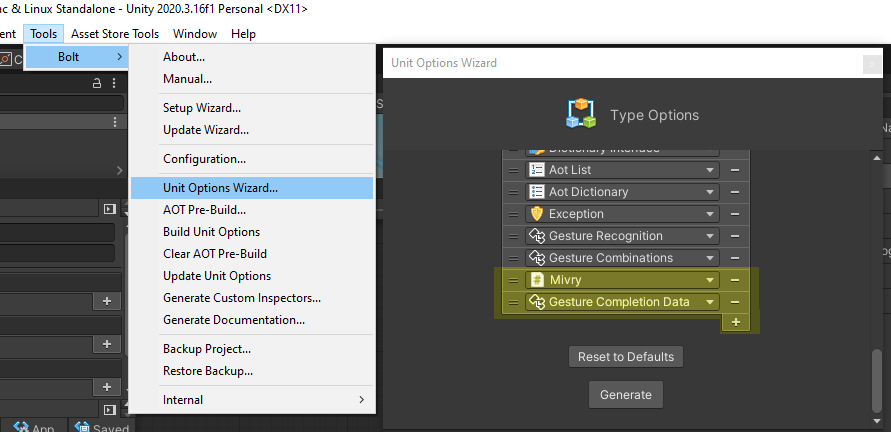Remove Gesture Completion Data type entry
This screenshot has width=891, height=432.
tap(735, 302)
